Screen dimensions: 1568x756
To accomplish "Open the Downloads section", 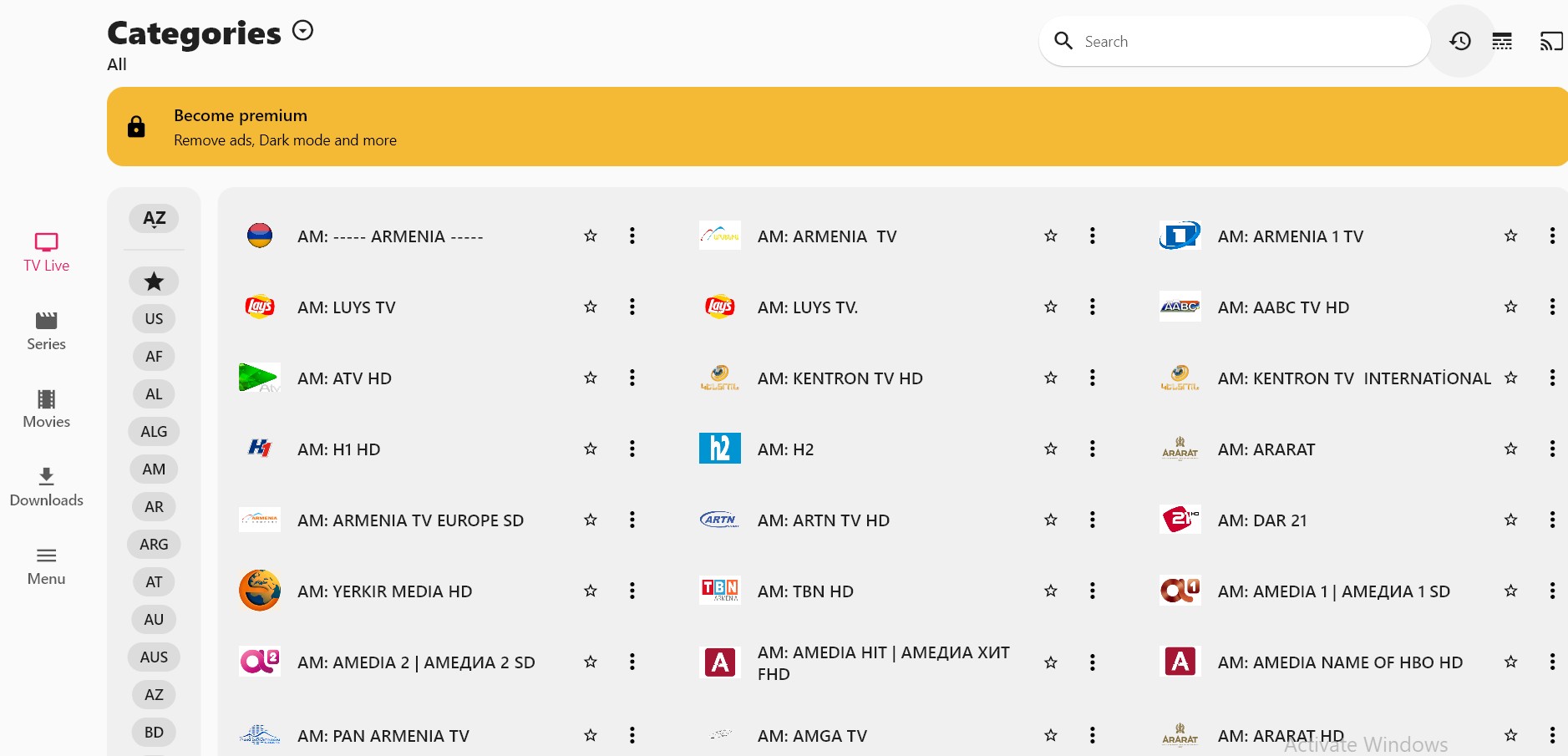I will 47,488.
